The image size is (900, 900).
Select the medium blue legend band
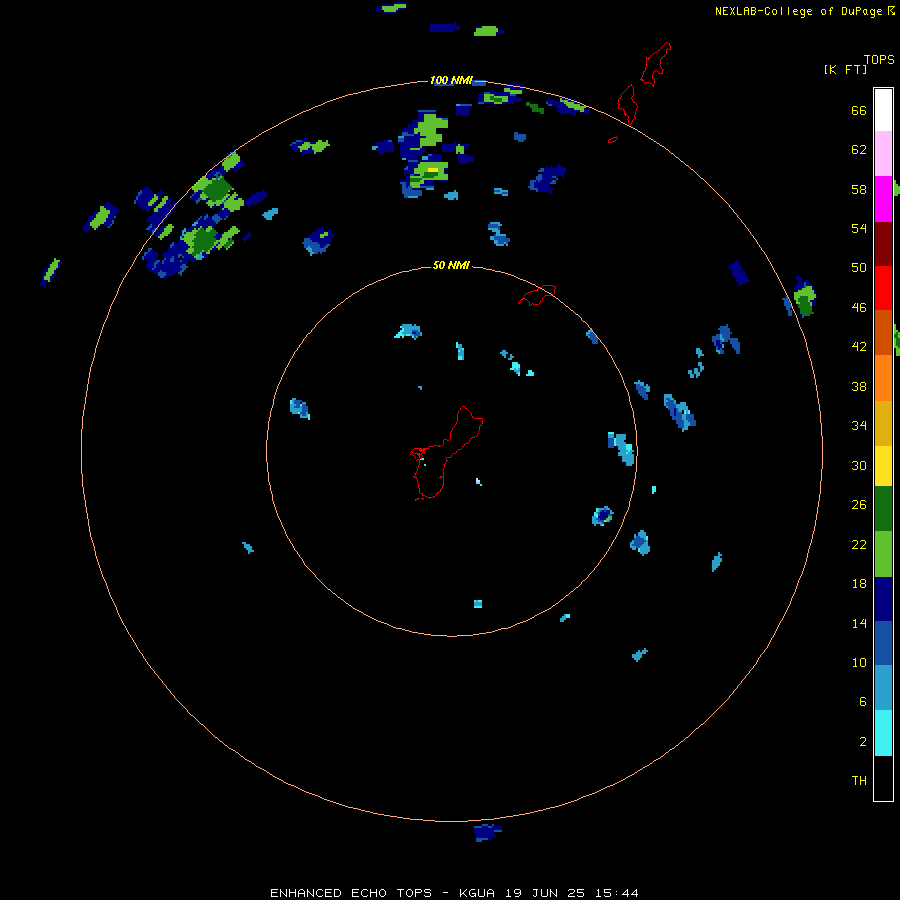pos(883,643)
